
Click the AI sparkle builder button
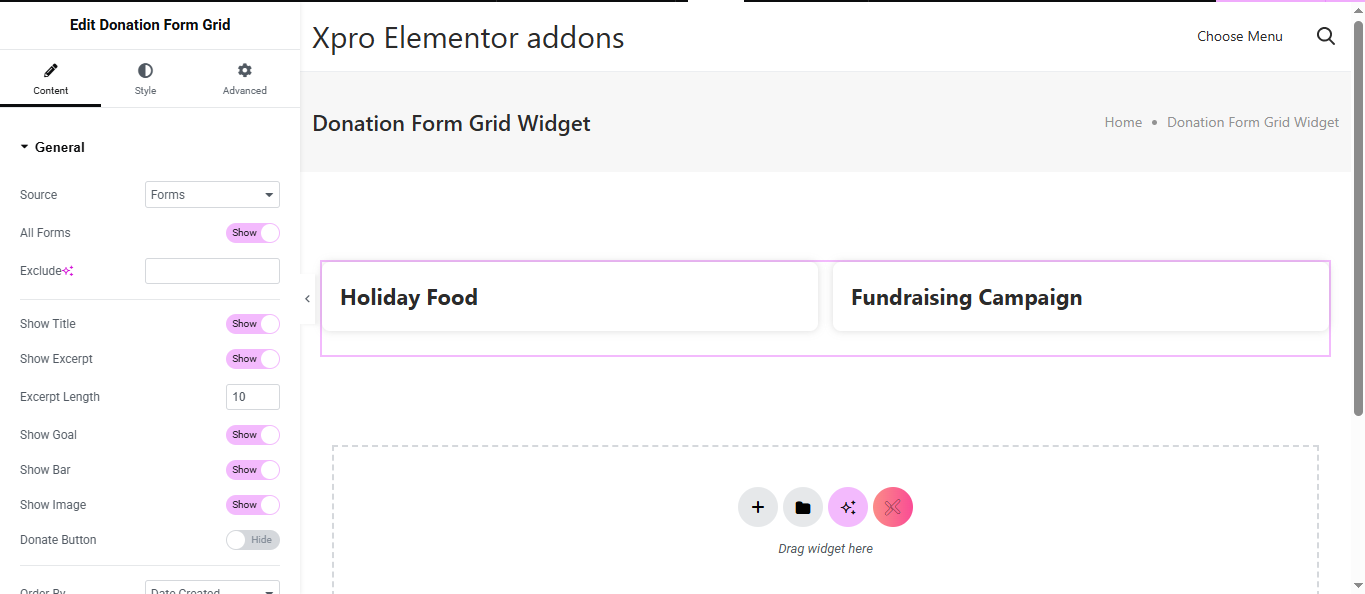(848, 507)
